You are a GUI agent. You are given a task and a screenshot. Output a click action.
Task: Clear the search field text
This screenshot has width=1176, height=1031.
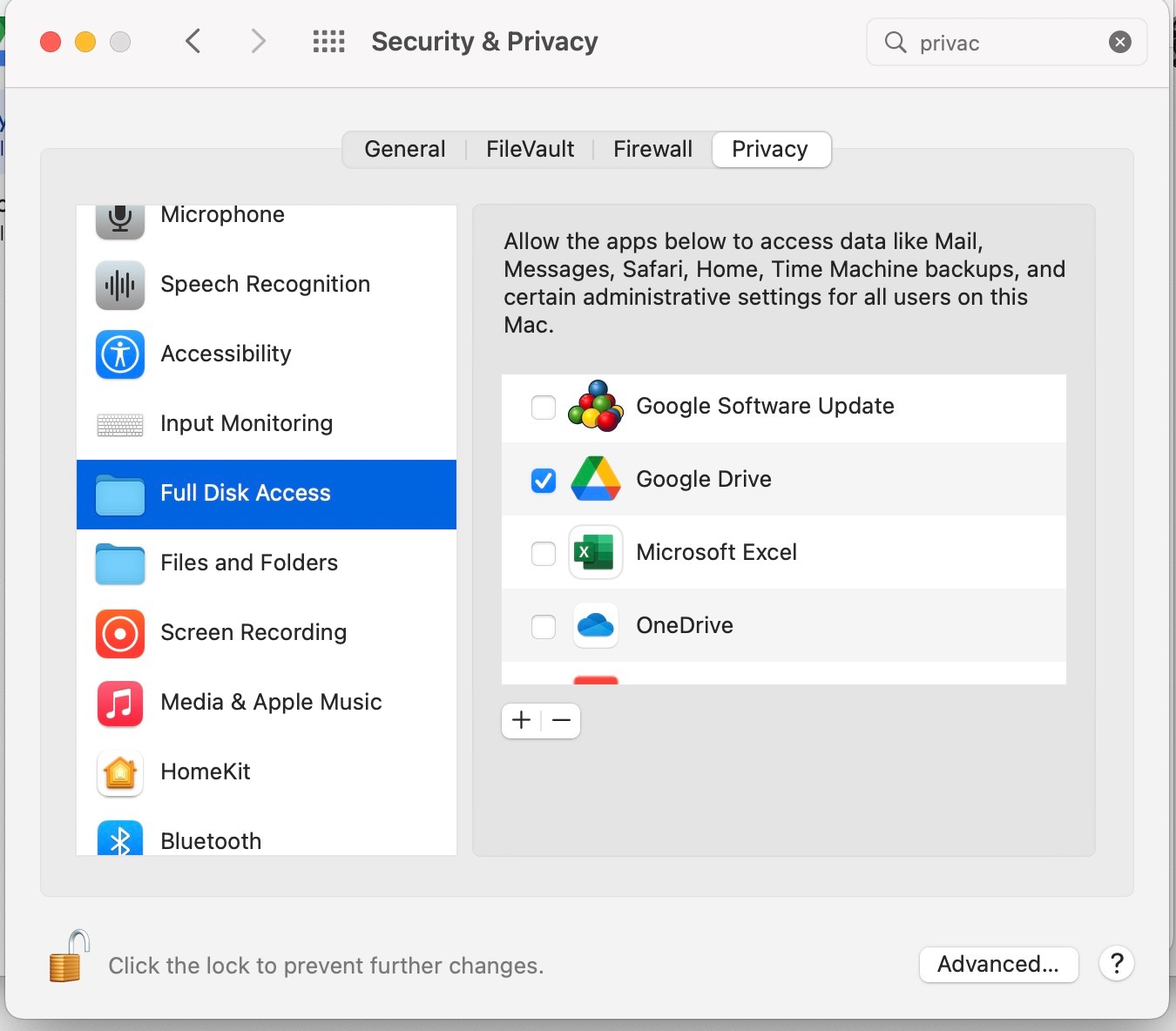(x=1120, y=42)
